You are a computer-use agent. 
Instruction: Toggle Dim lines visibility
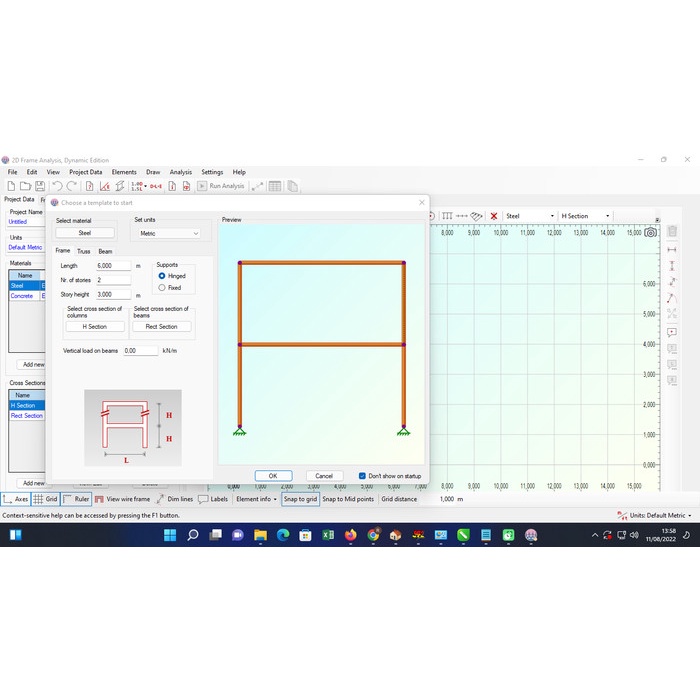click(175, 499)
